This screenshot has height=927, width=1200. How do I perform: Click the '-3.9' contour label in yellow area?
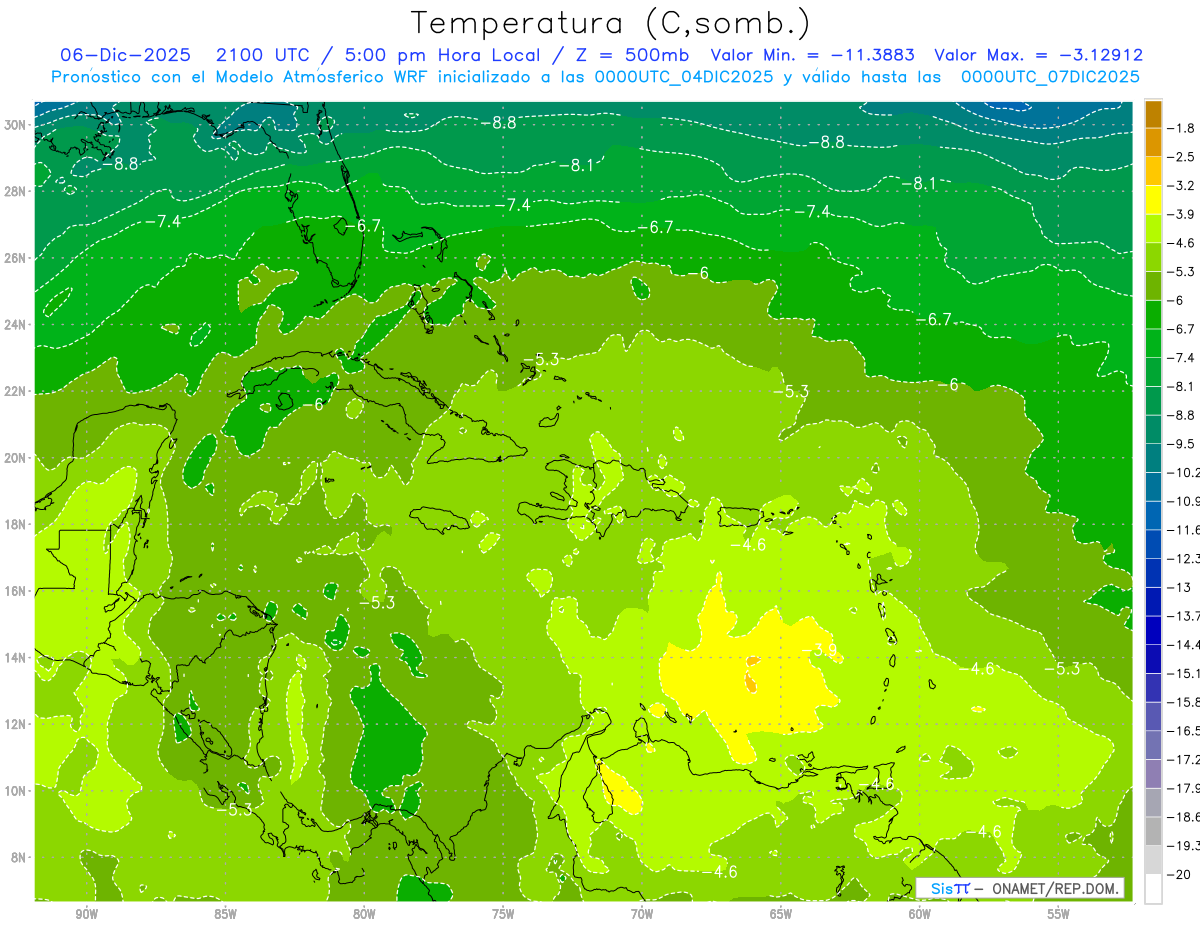click(x=820, y=650)
